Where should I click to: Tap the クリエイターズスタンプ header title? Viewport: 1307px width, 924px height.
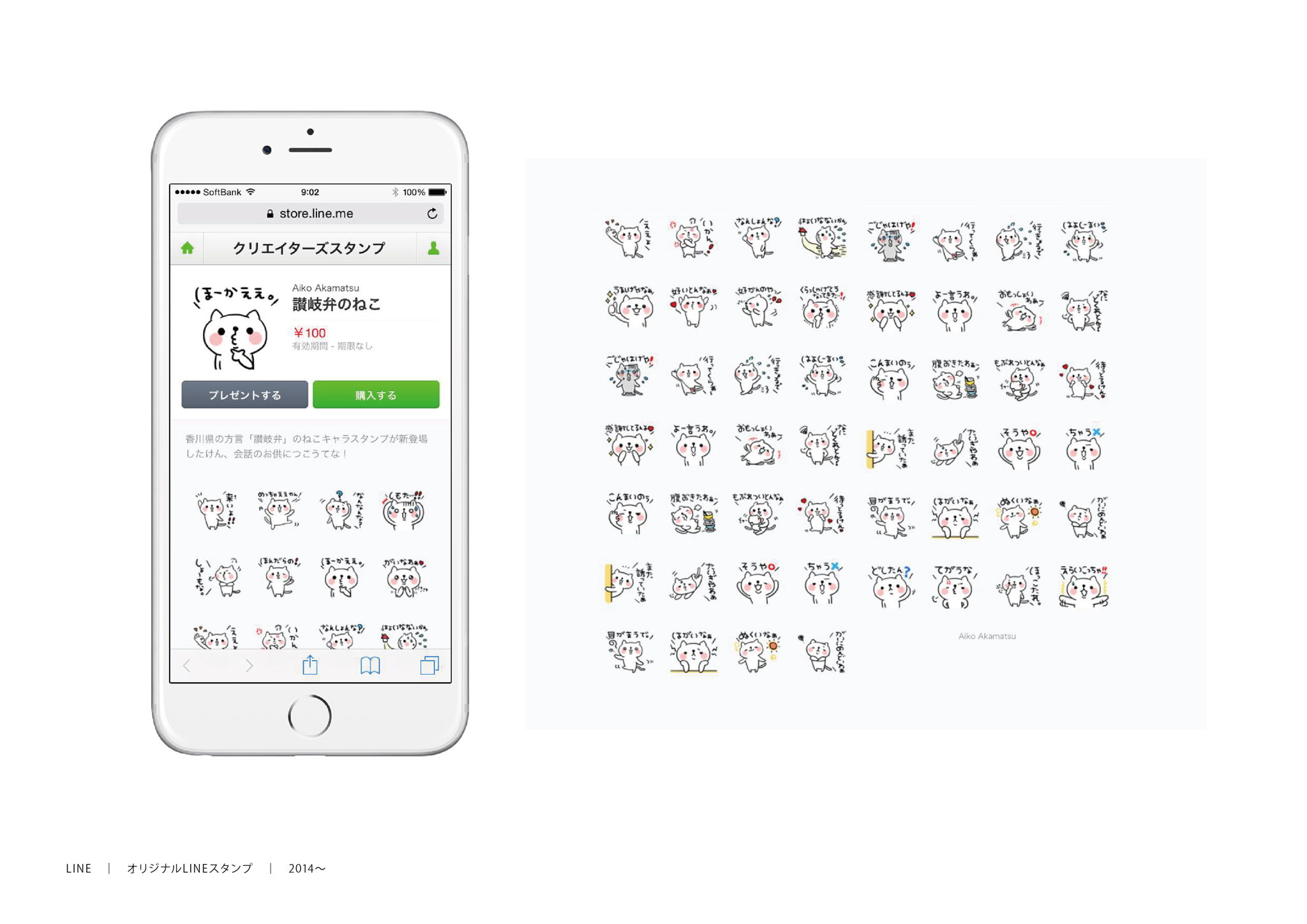(x=309, y=248)
